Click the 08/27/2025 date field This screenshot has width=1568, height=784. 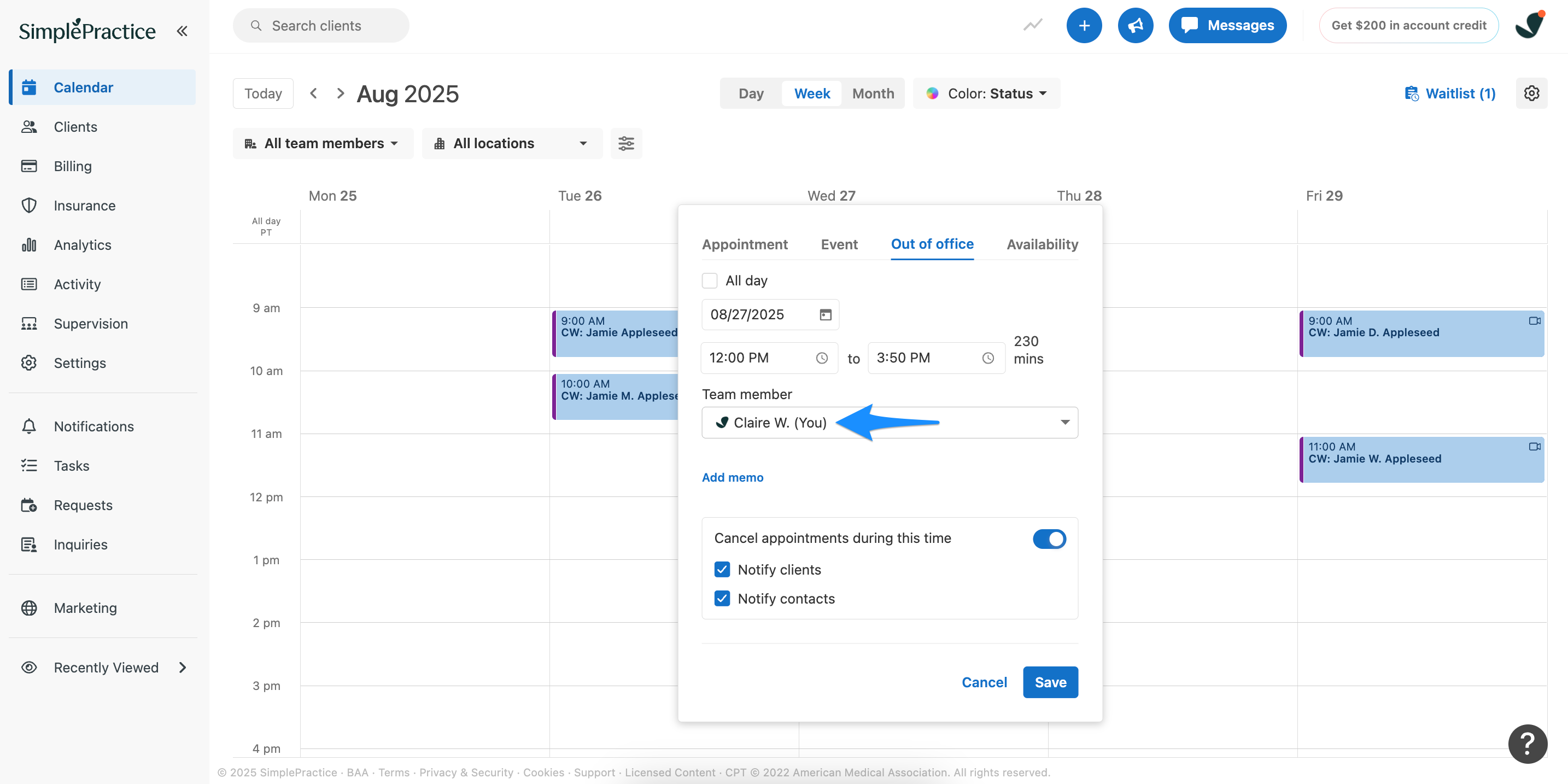[770, 315]
